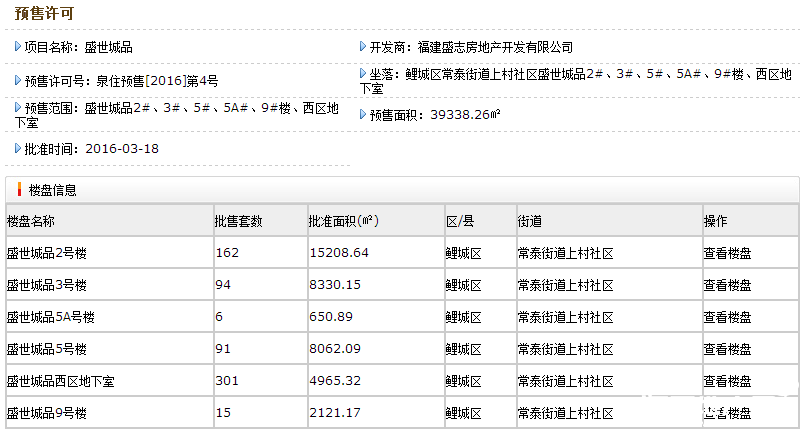The image size is (804, 432).
Task: Click the 8062.09 area value
Action: (335, 348)
